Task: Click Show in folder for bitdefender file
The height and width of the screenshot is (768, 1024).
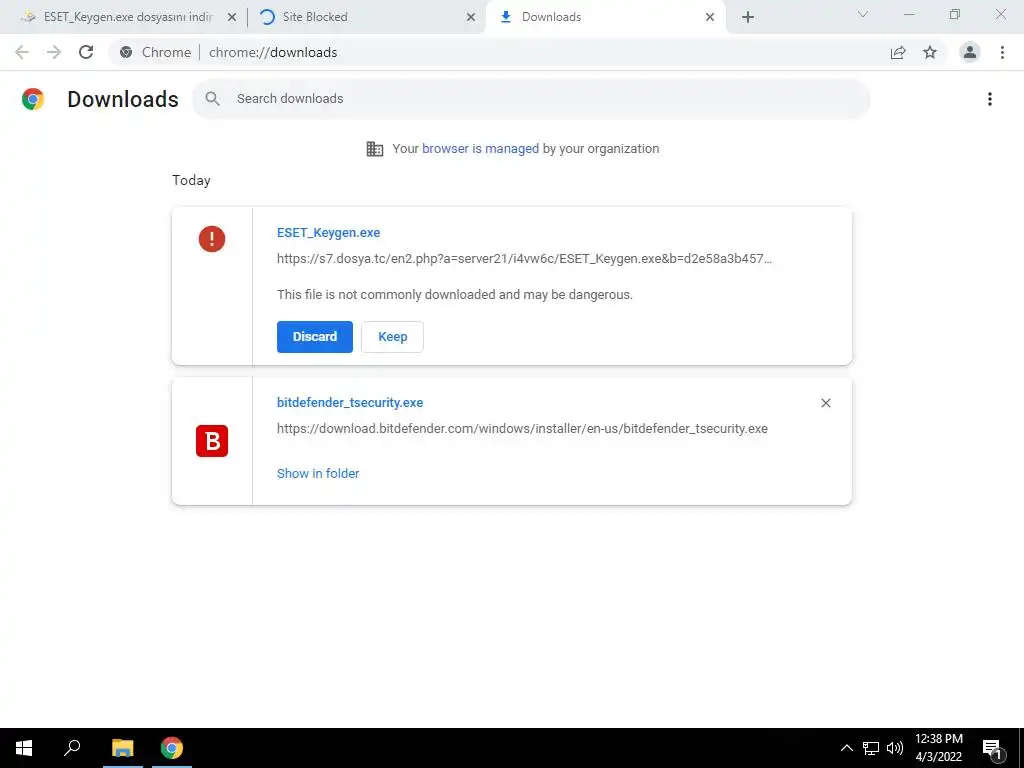Action: 318,473
